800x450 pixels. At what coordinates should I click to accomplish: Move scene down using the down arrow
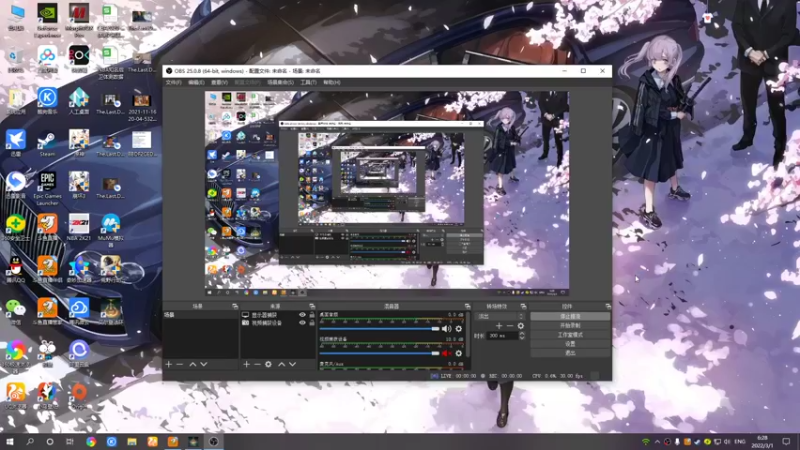click(x=204, y=364)
